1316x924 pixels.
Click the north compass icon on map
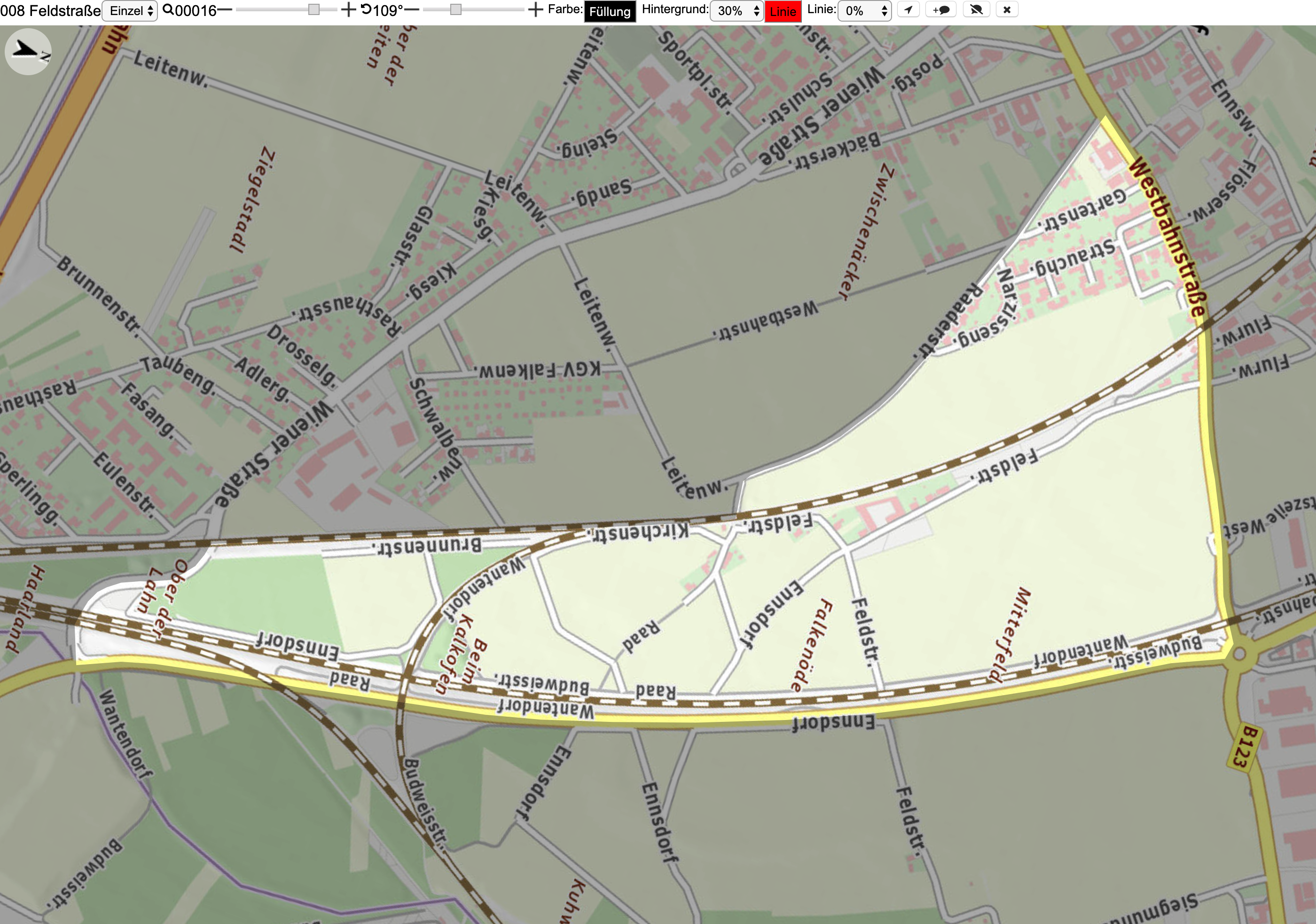(x=28, y=52)
